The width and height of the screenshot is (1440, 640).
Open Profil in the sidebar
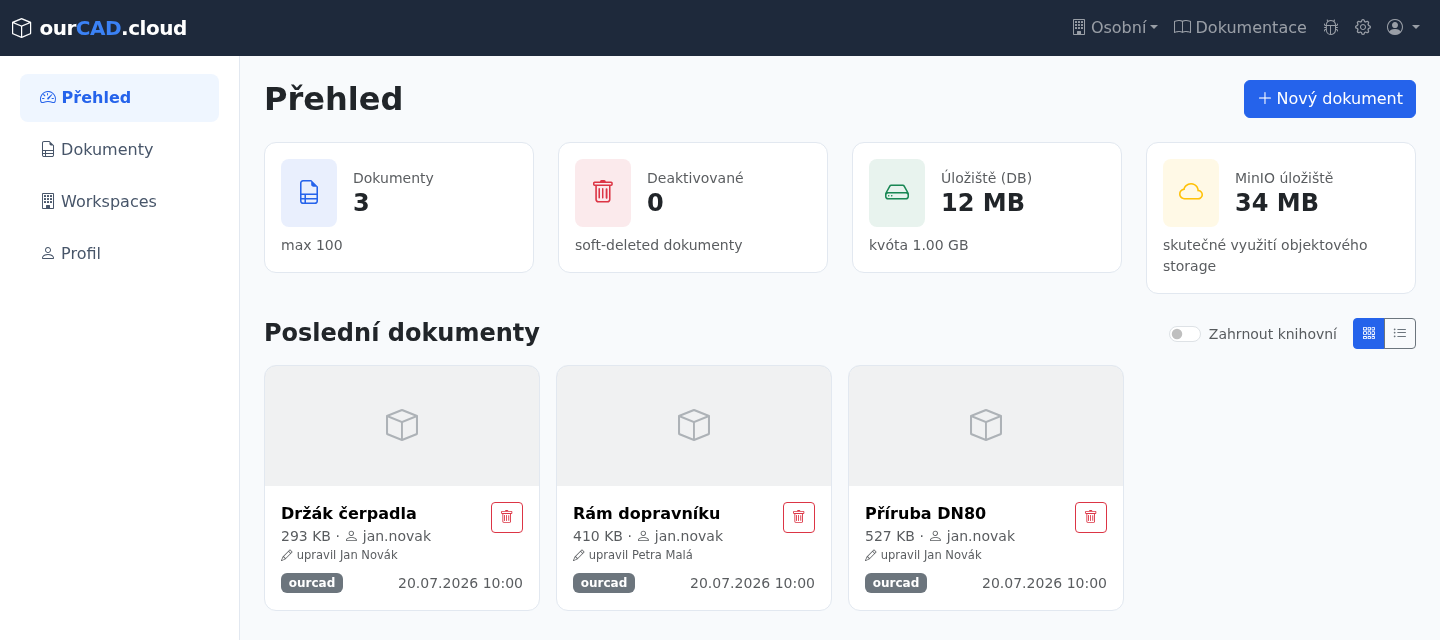[x=119, y=254]
